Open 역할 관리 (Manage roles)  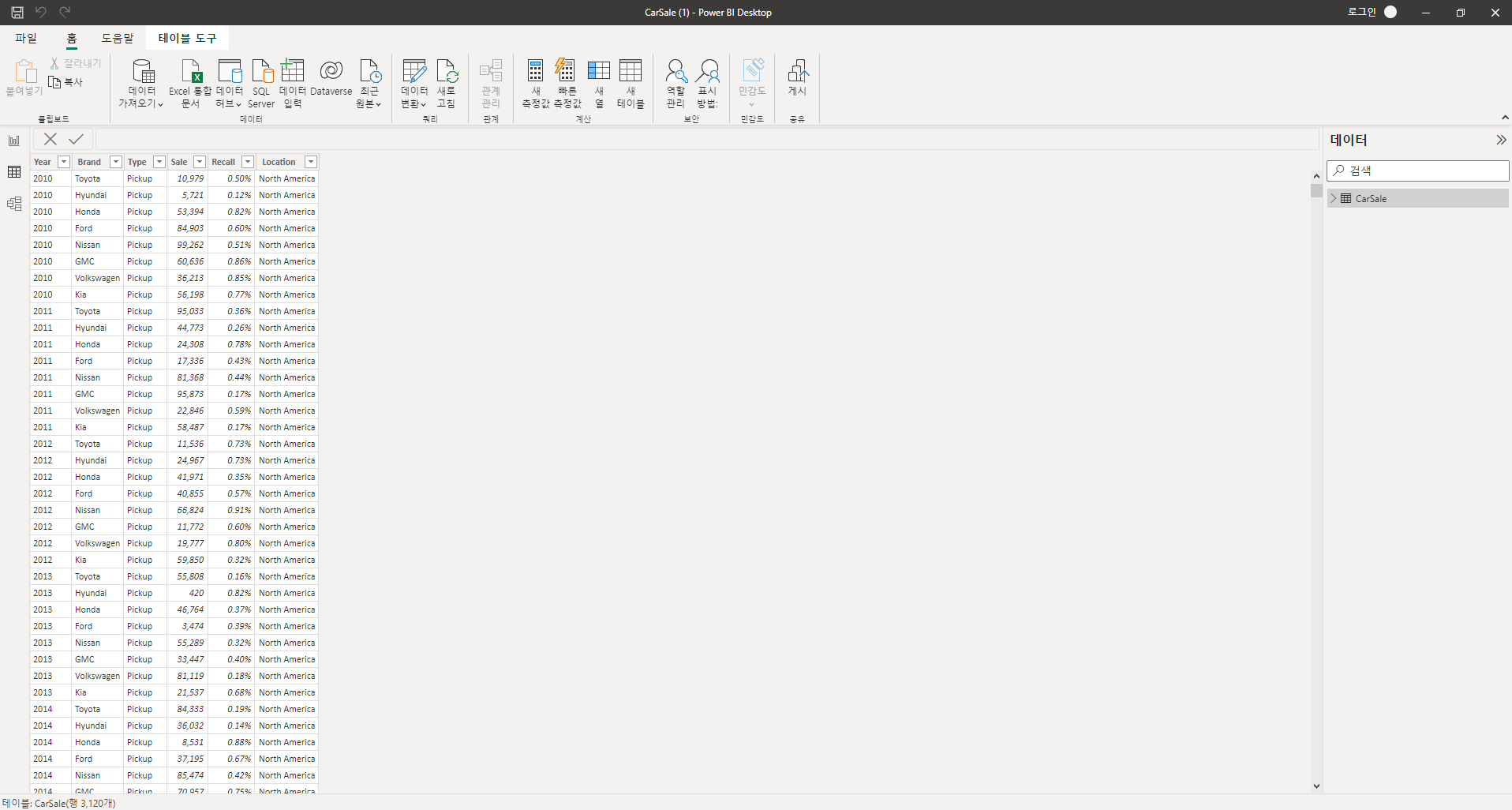pos(676,84)
